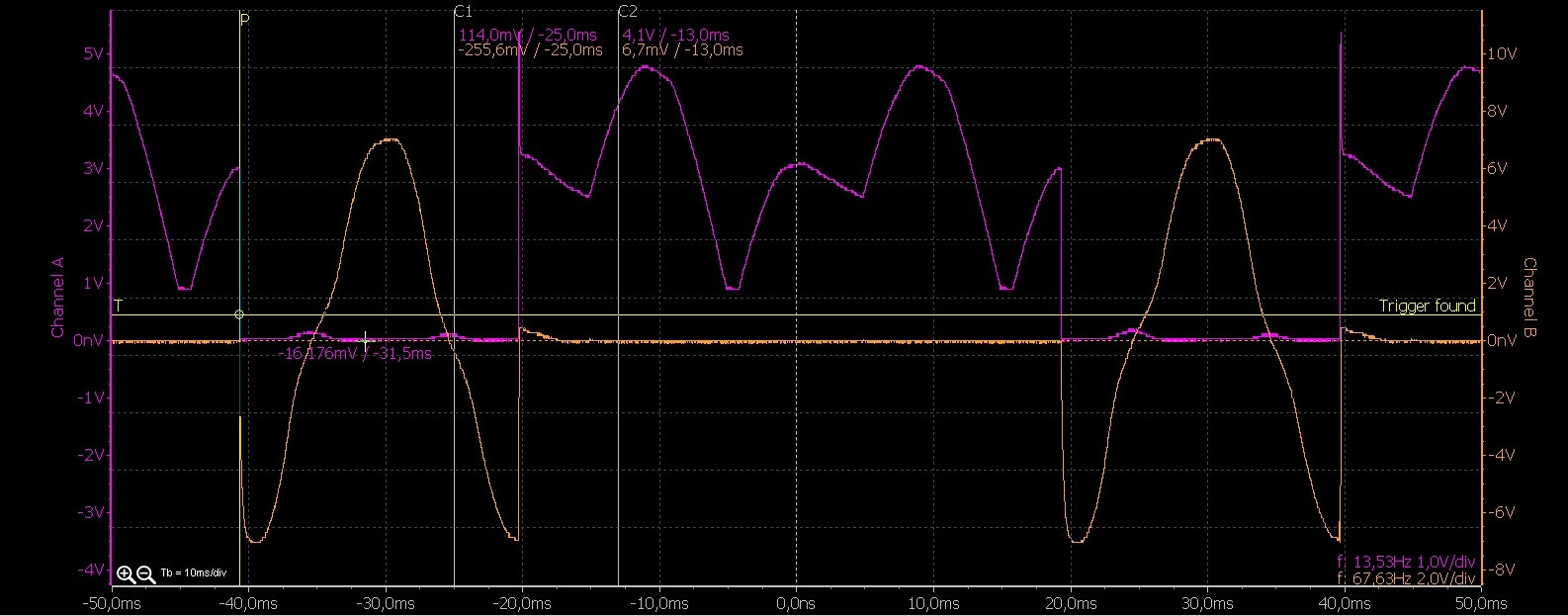
Task: Click the P pre-trigger marker label
Action: pyautogui.click(x=244, y=20)
